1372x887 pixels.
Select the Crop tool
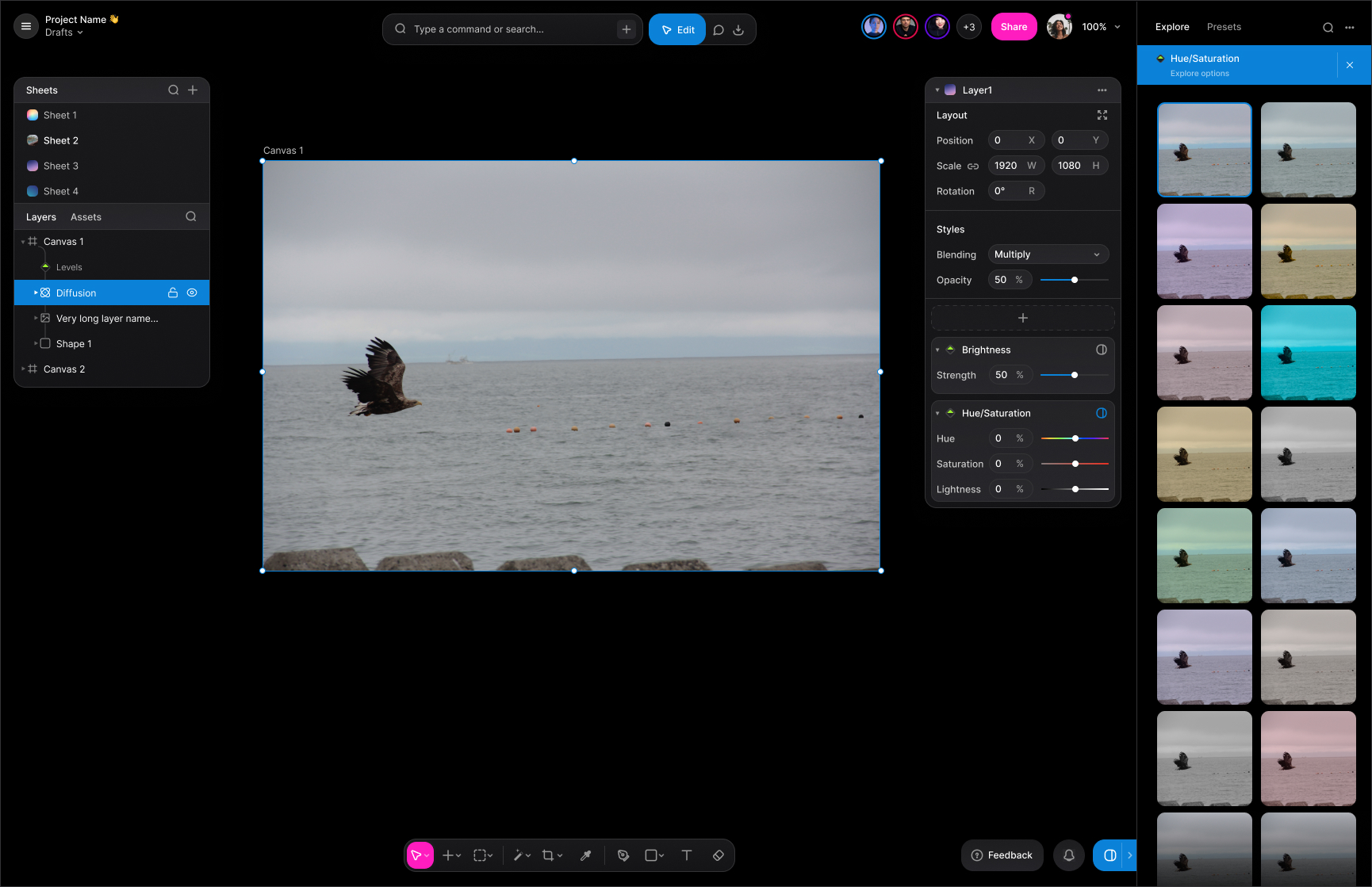point(548,855)
